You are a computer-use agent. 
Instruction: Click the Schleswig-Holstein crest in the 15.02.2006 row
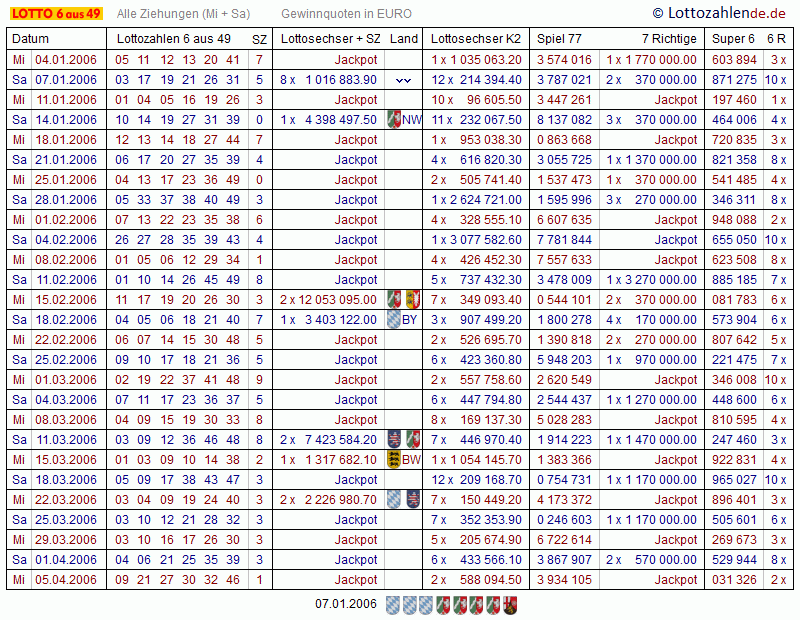[x=412, y=300]
